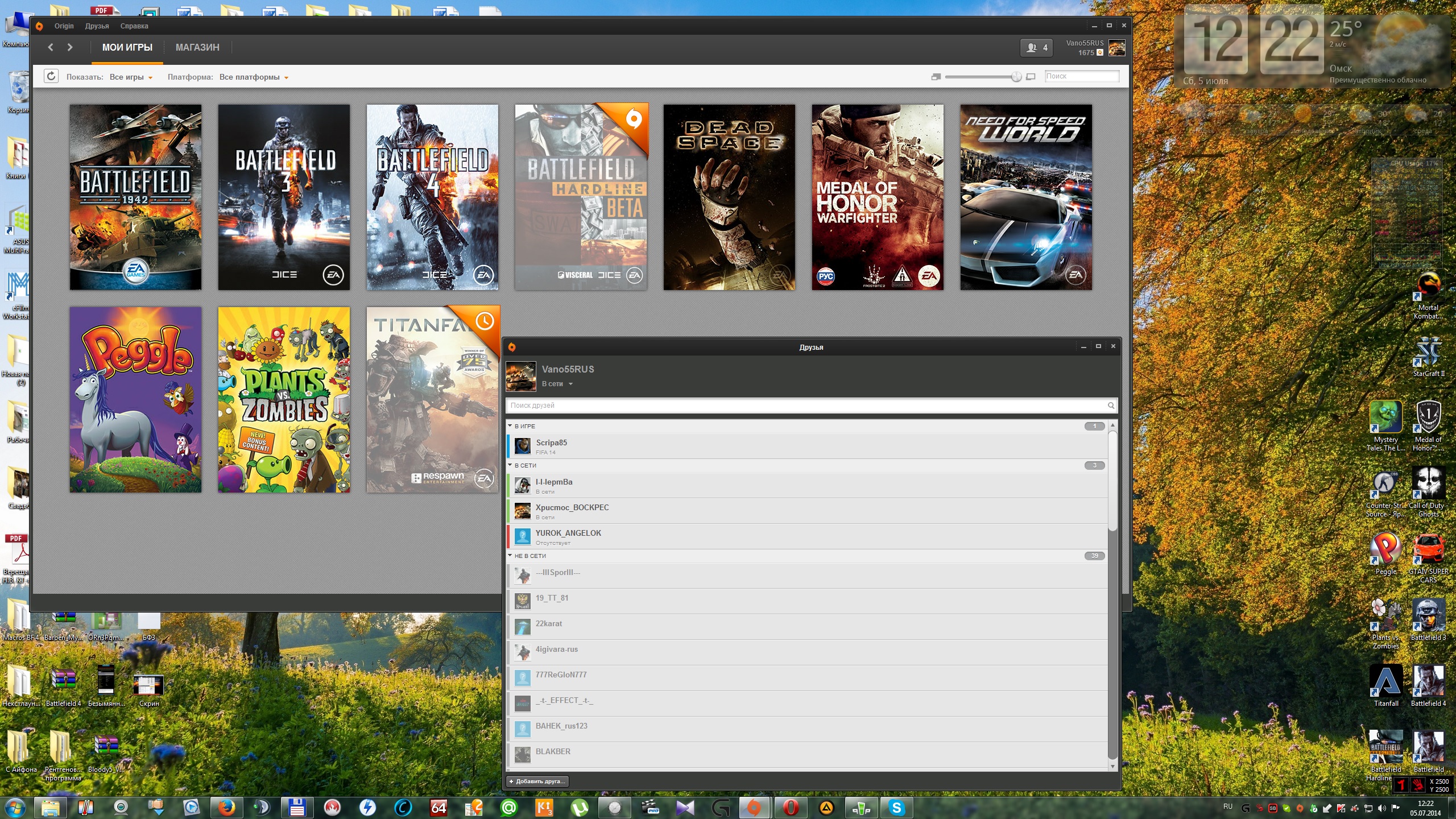
Task: Refresh the Origin game library
Action: [51, 76]
